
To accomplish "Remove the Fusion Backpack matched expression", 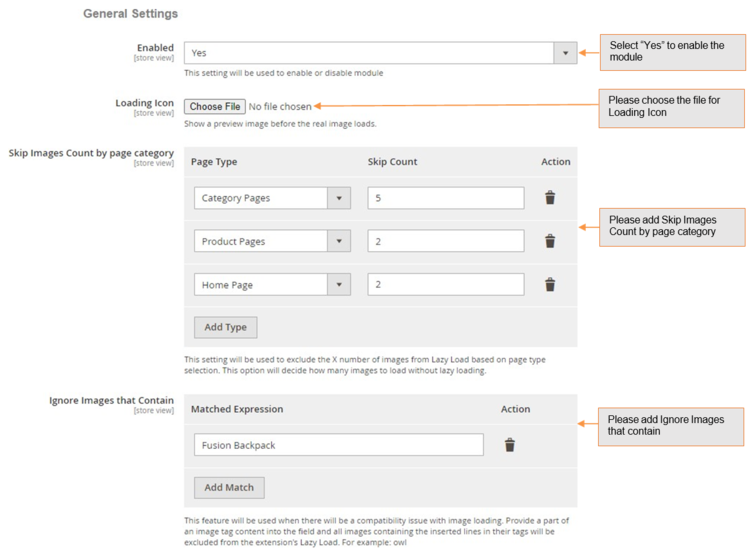I will click(509, 445).
